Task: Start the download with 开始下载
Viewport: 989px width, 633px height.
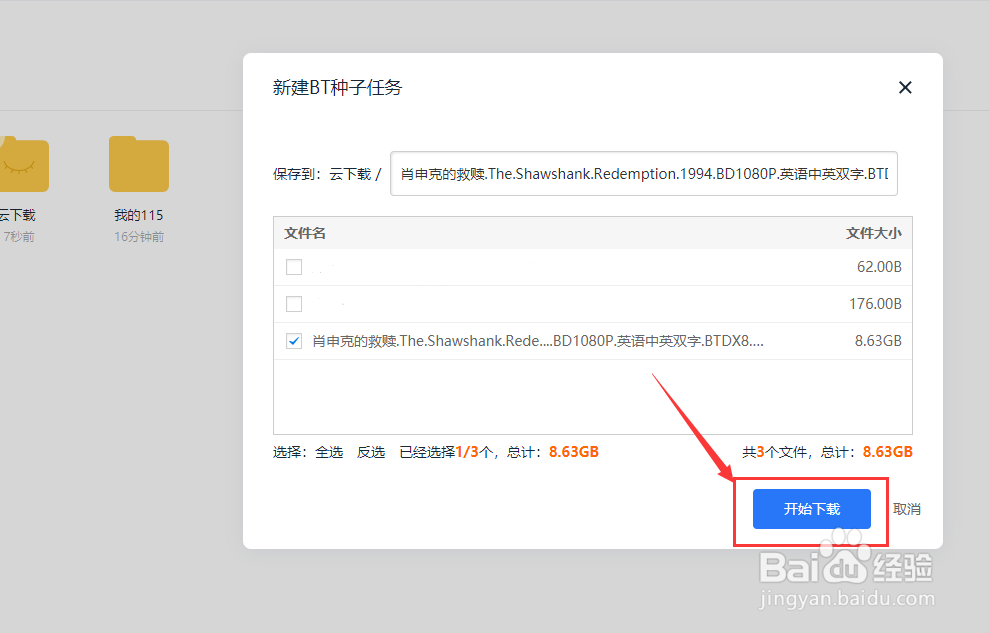Action: [810, 509]
